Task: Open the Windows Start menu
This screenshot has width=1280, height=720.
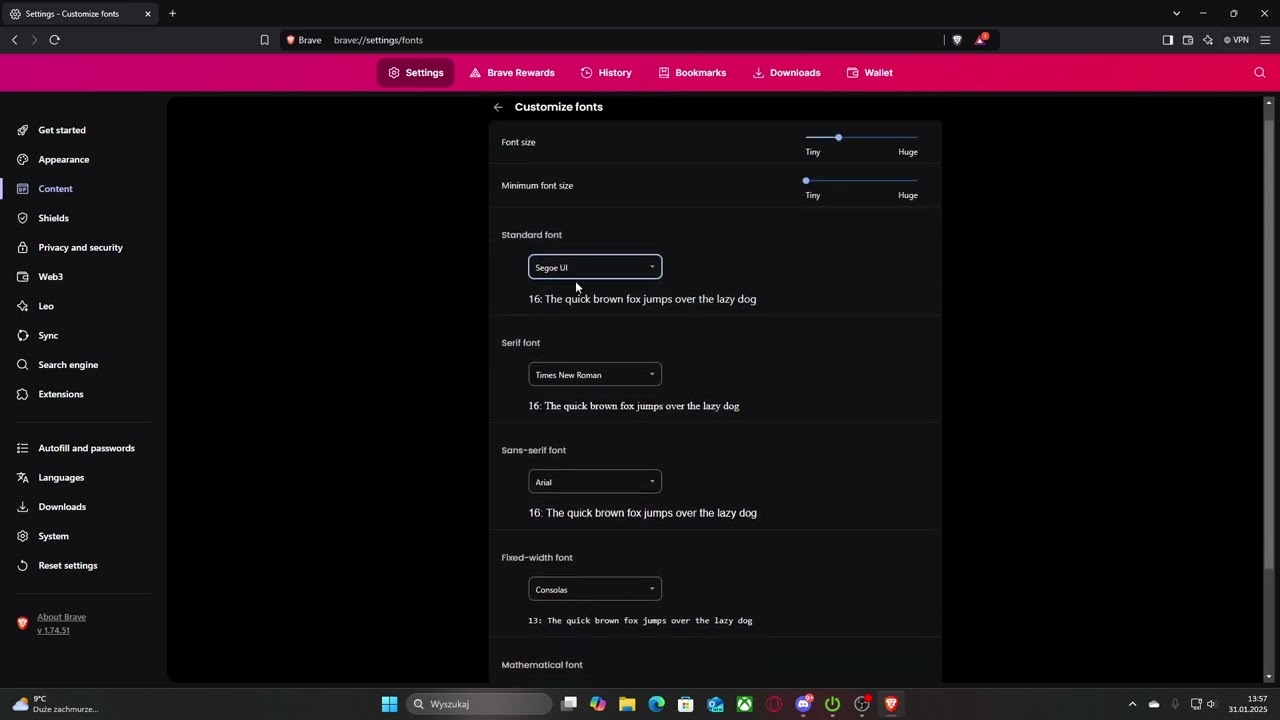Action: [389, 704]
